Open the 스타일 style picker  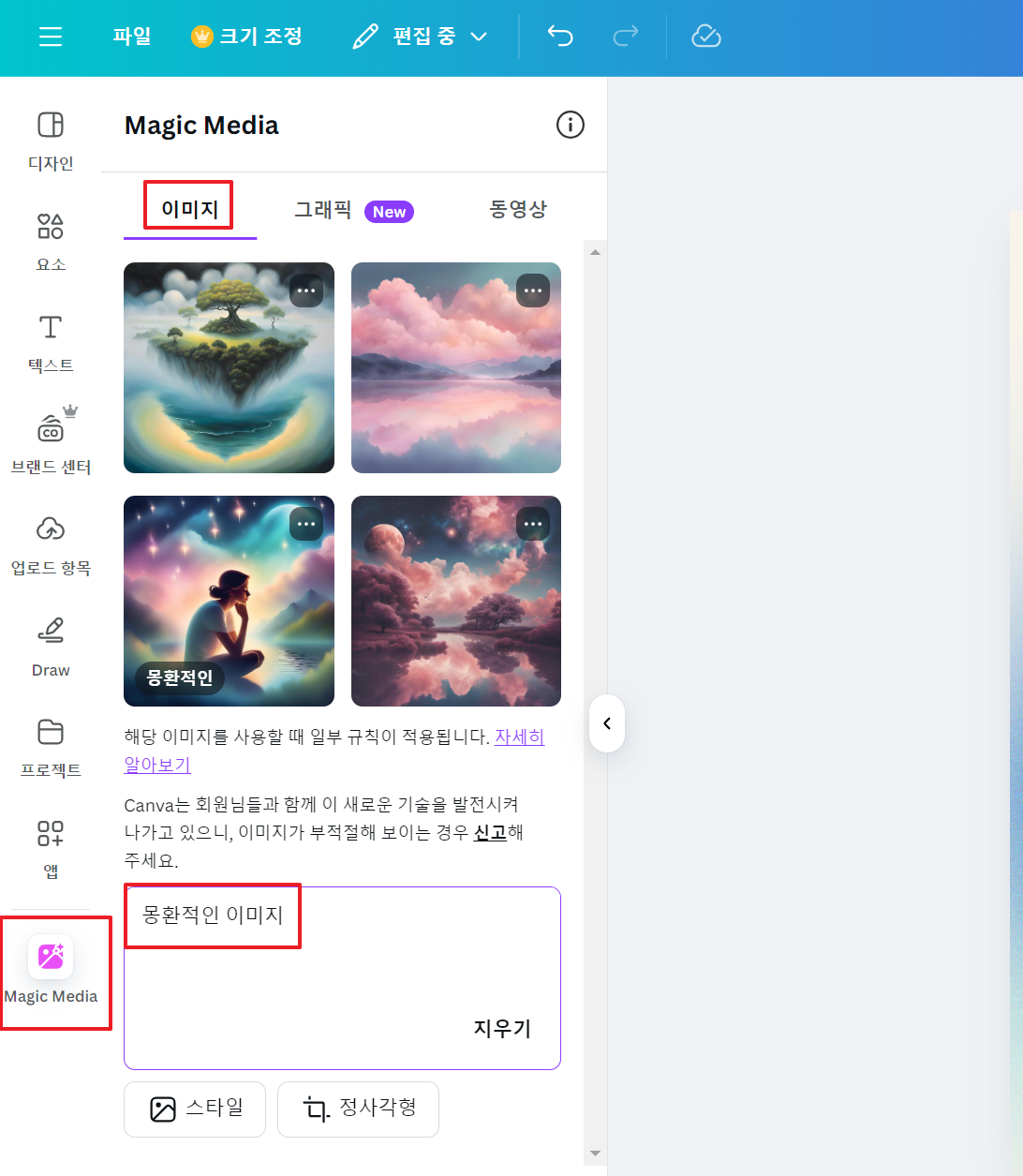coord(195,1109)
